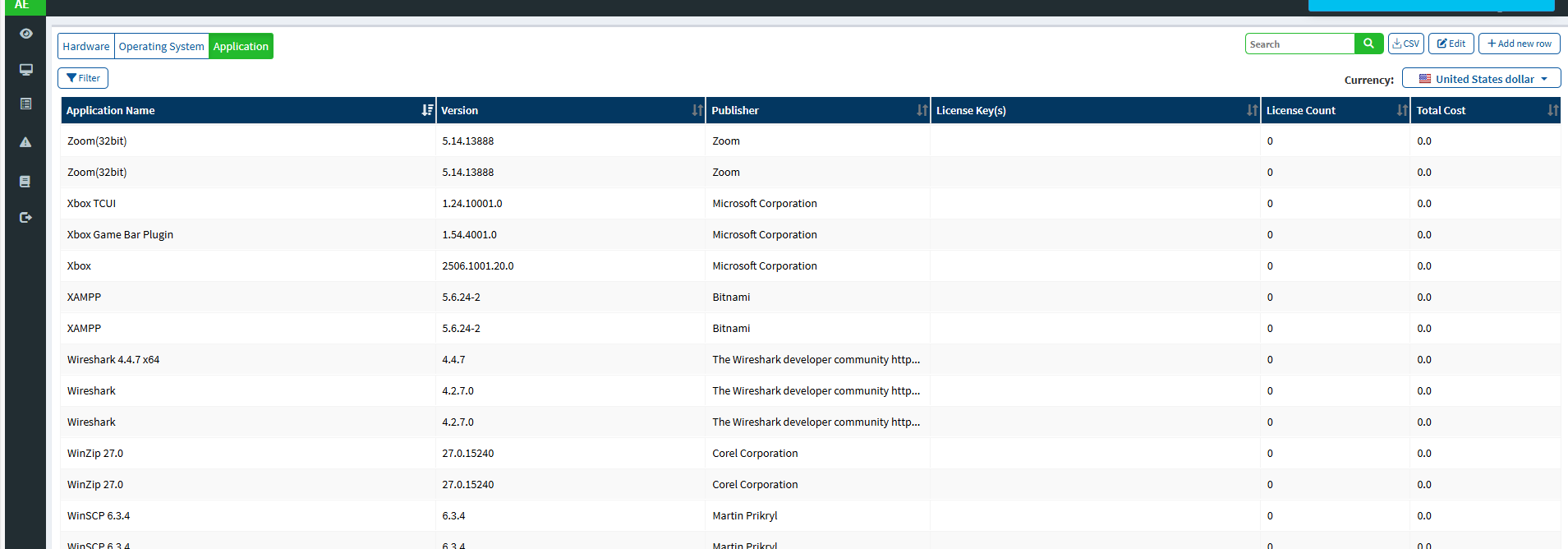
Task: Click the logout icon in sidebar
Action: (x=25, y=217)
